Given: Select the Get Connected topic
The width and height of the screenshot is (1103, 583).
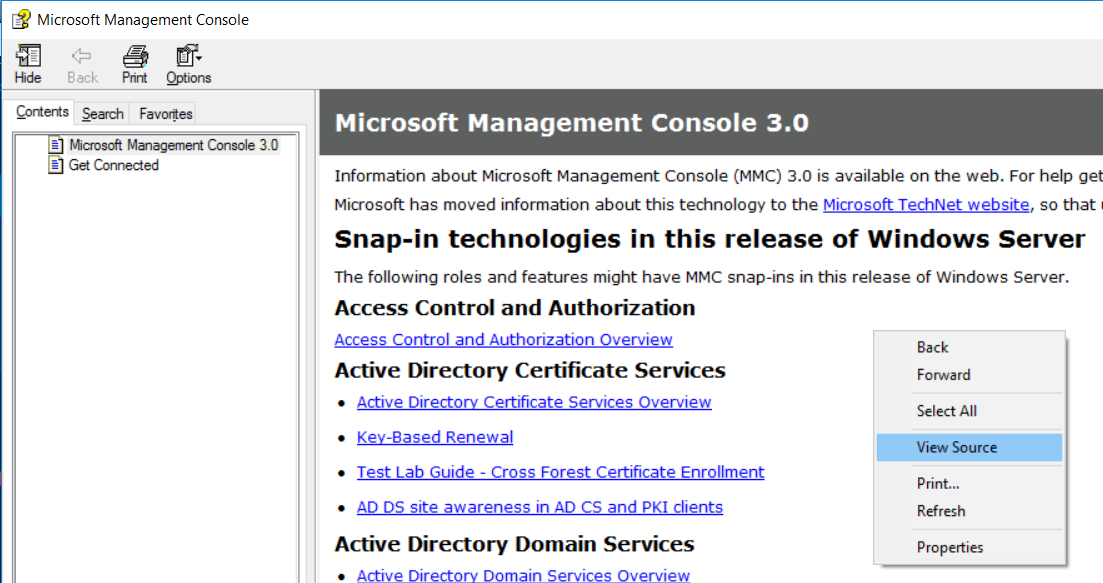Looking at the screenshot, I should [113, 165].
